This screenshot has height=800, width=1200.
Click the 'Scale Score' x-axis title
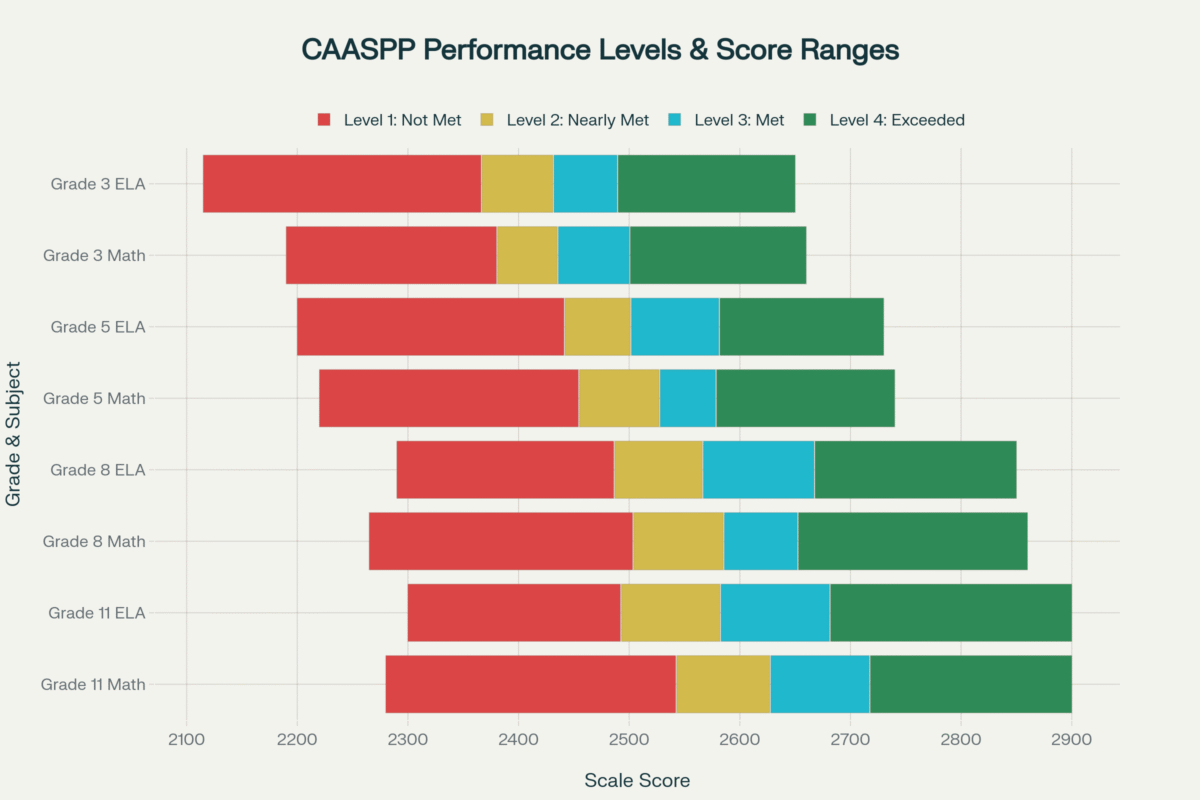[x=637, y=780]
